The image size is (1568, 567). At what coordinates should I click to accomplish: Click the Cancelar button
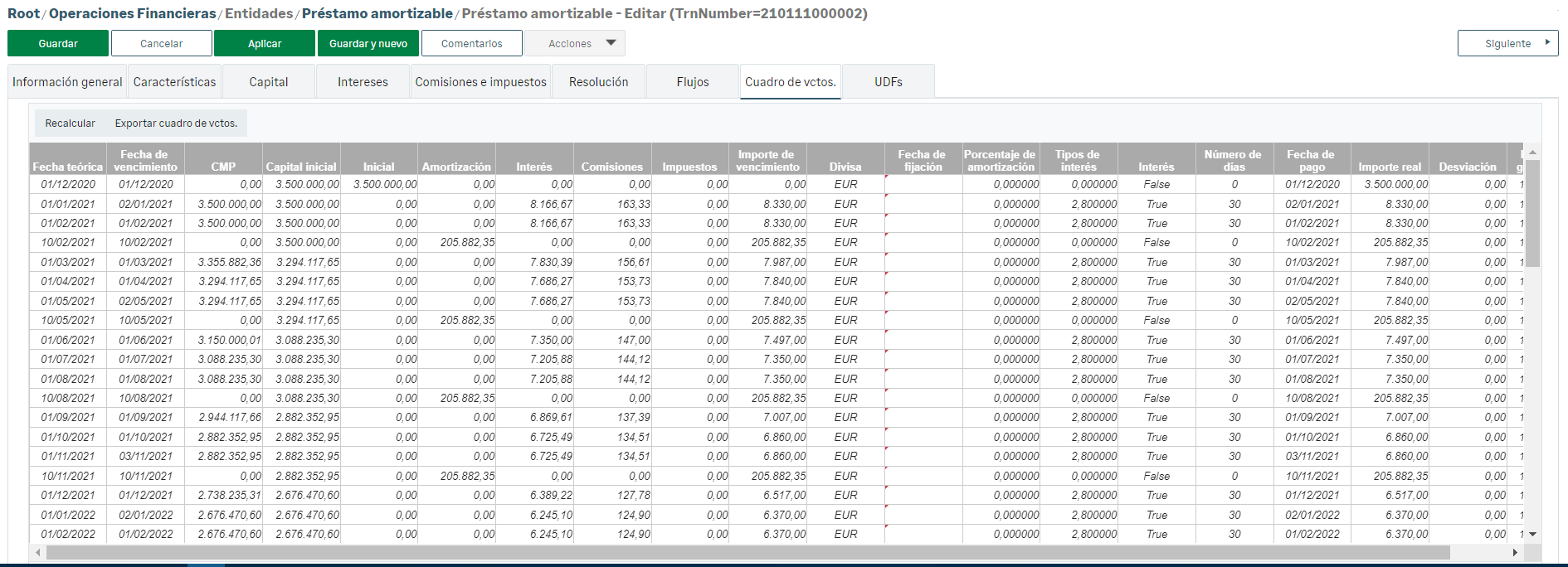tap(161, 43)
